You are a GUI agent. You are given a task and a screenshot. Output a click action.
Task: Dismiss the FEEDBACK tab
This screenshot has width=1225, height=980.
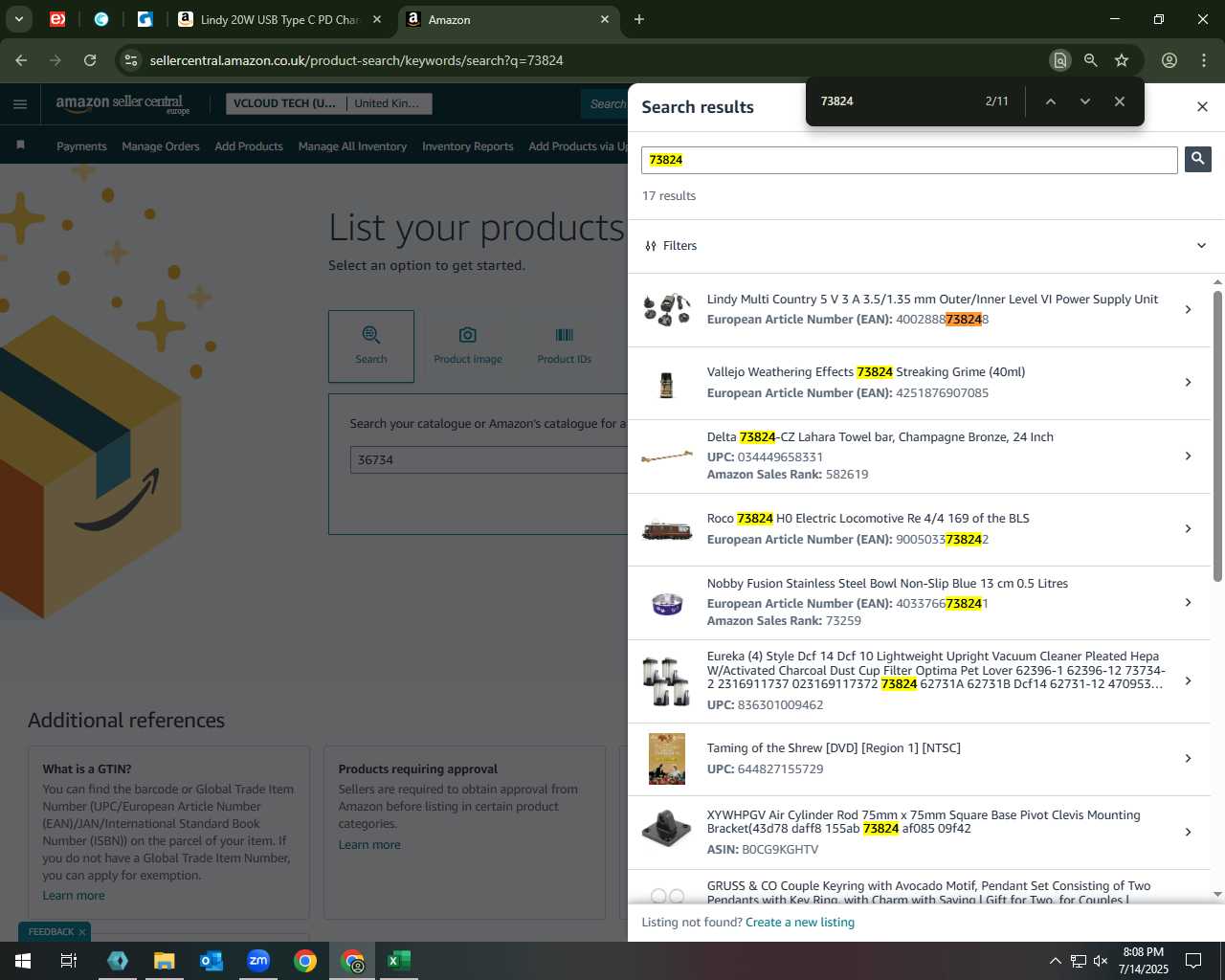[82, 932]
